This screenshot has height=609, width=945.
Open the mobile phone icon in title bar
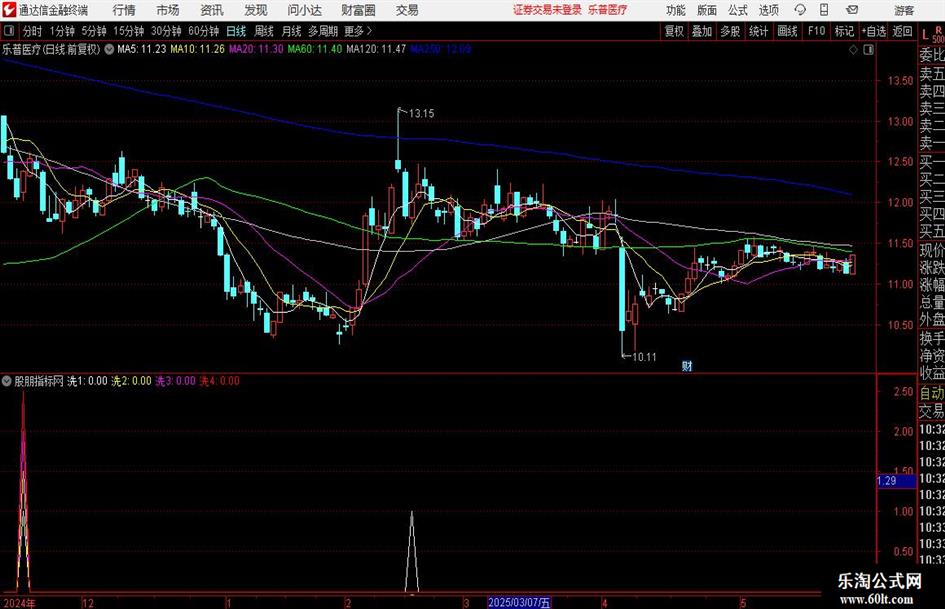pos(824,10)
